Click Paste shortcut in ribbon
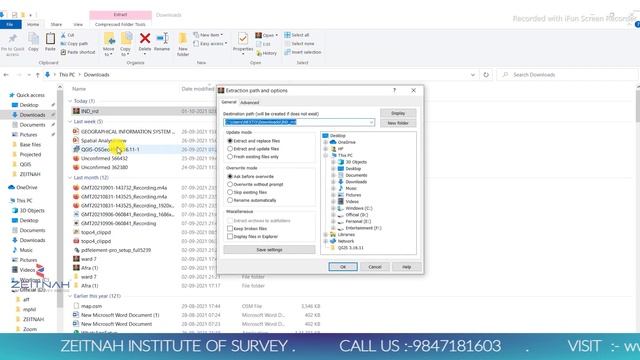 78,52
